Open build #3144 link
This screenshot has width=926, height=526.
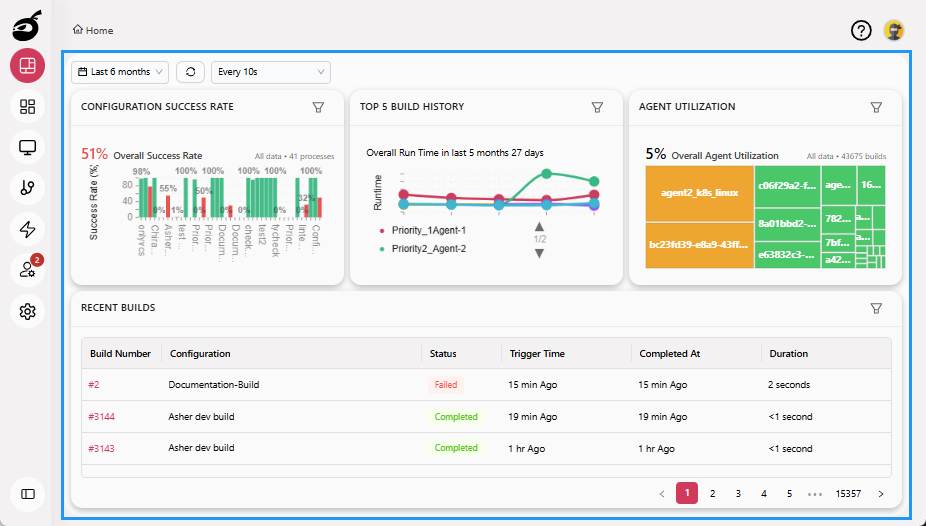101,417
